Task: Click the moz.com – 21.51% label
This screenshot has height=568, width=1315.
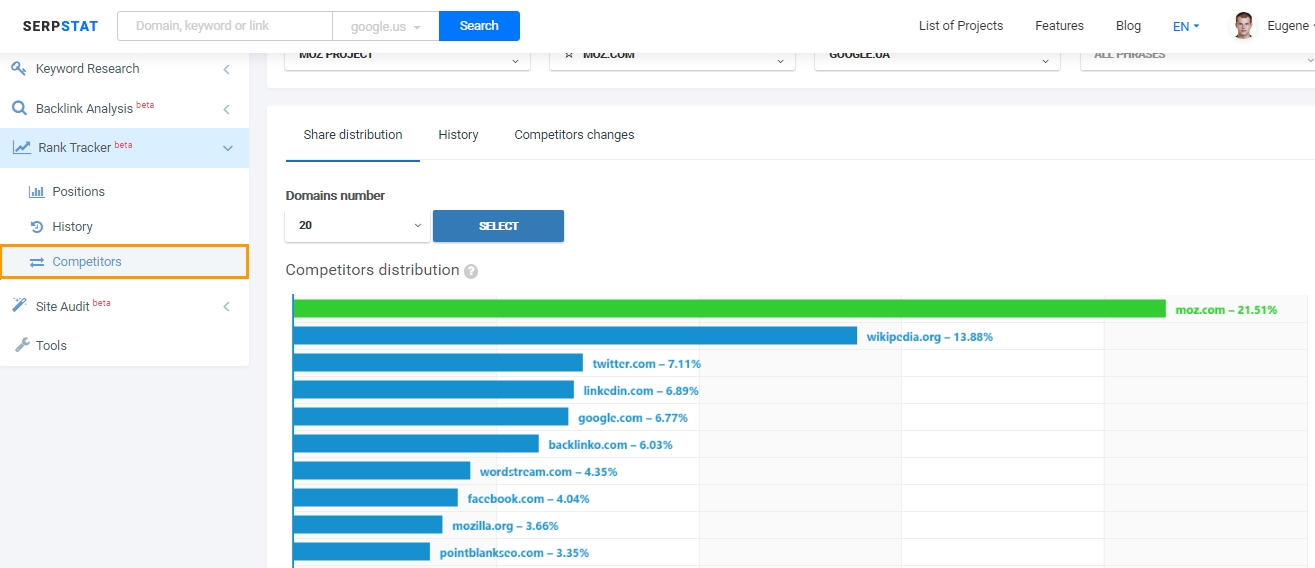Action: tap(1226, 310)
